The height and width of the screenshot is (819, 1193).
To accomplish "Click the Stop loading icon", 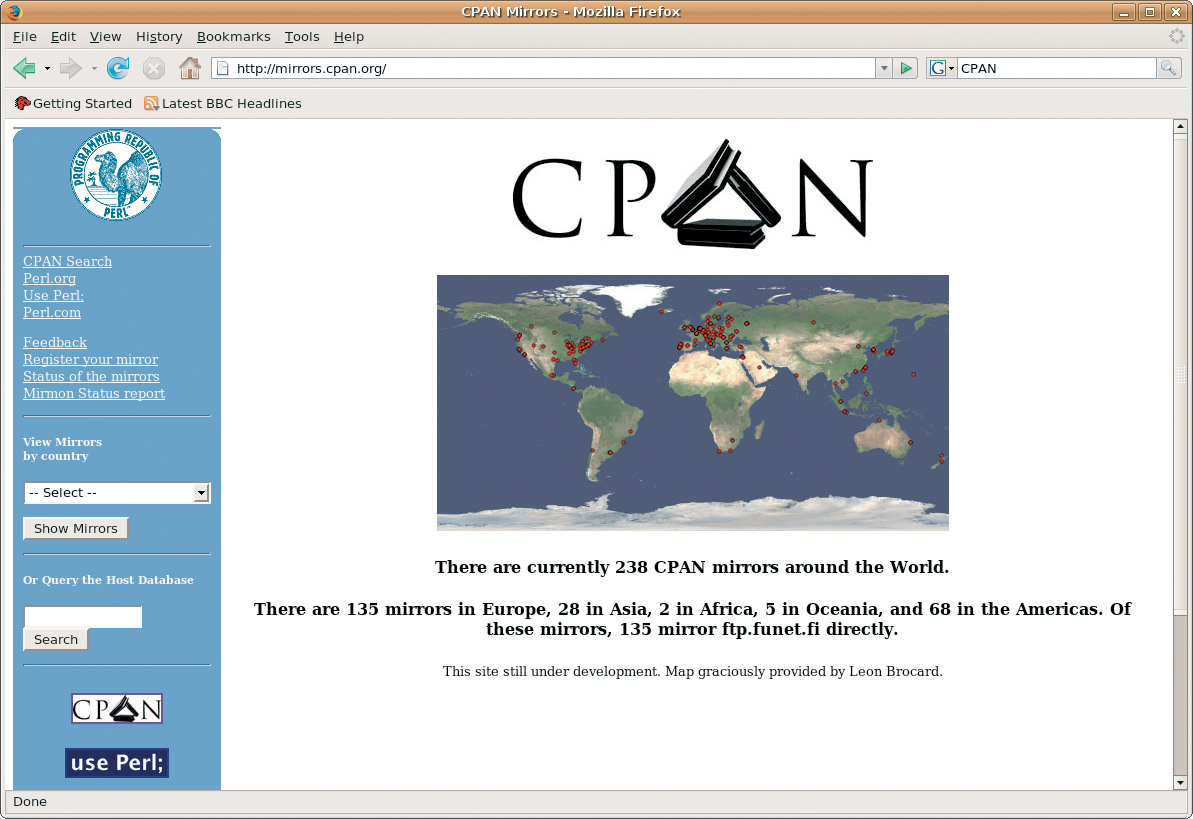I will (154, 69).
